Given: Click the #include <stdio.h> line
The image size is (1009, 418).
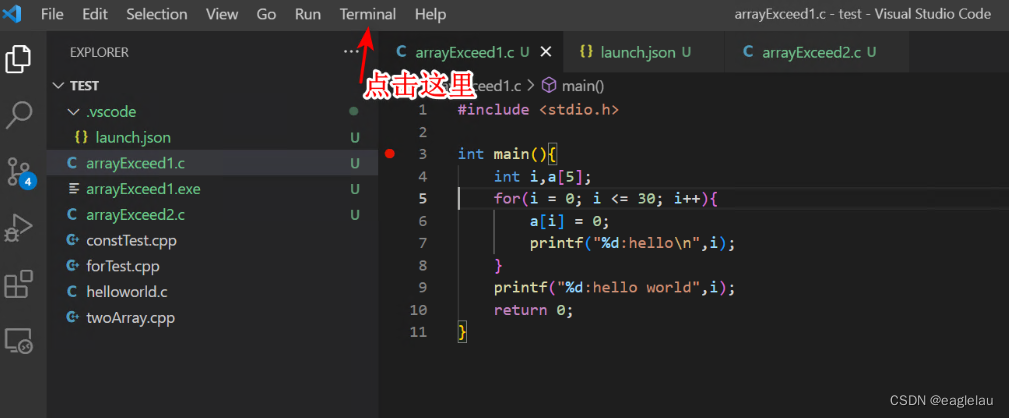Looking at the screenshot, I should tap(538, 110).
